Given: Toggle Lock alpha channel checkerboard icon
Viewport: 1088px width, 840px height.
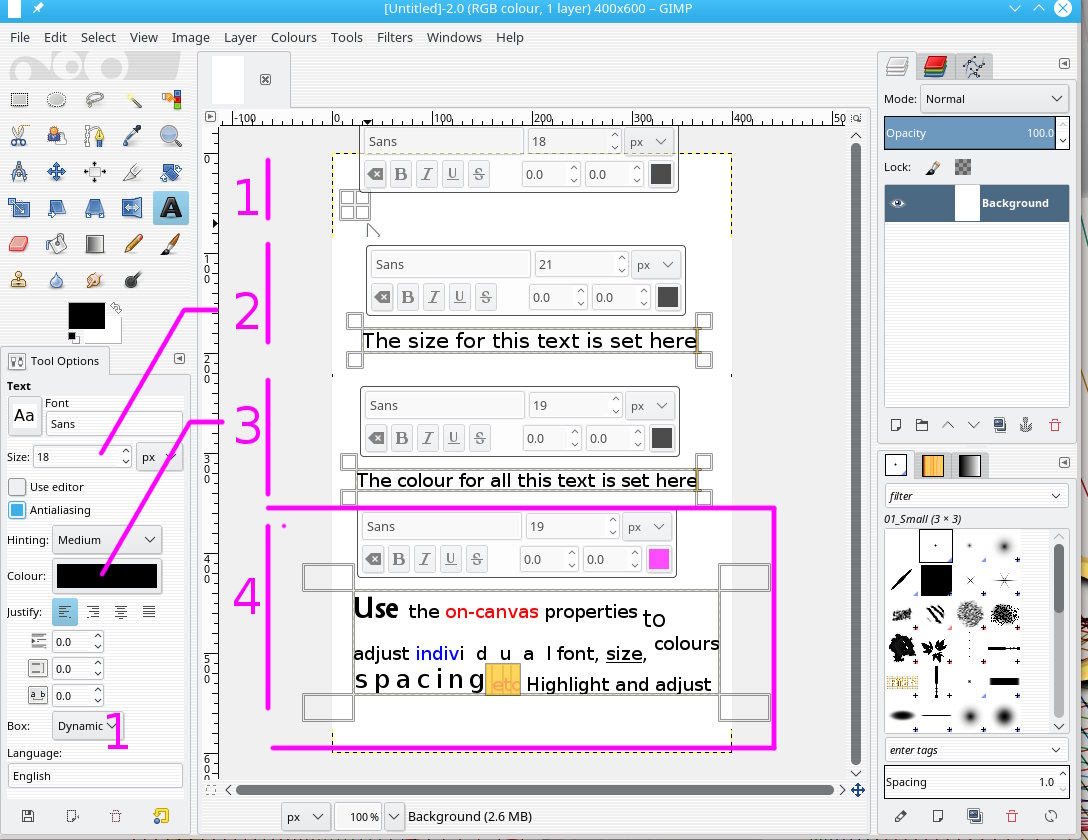Looking at the screenshot, I should tap(963, 167).
